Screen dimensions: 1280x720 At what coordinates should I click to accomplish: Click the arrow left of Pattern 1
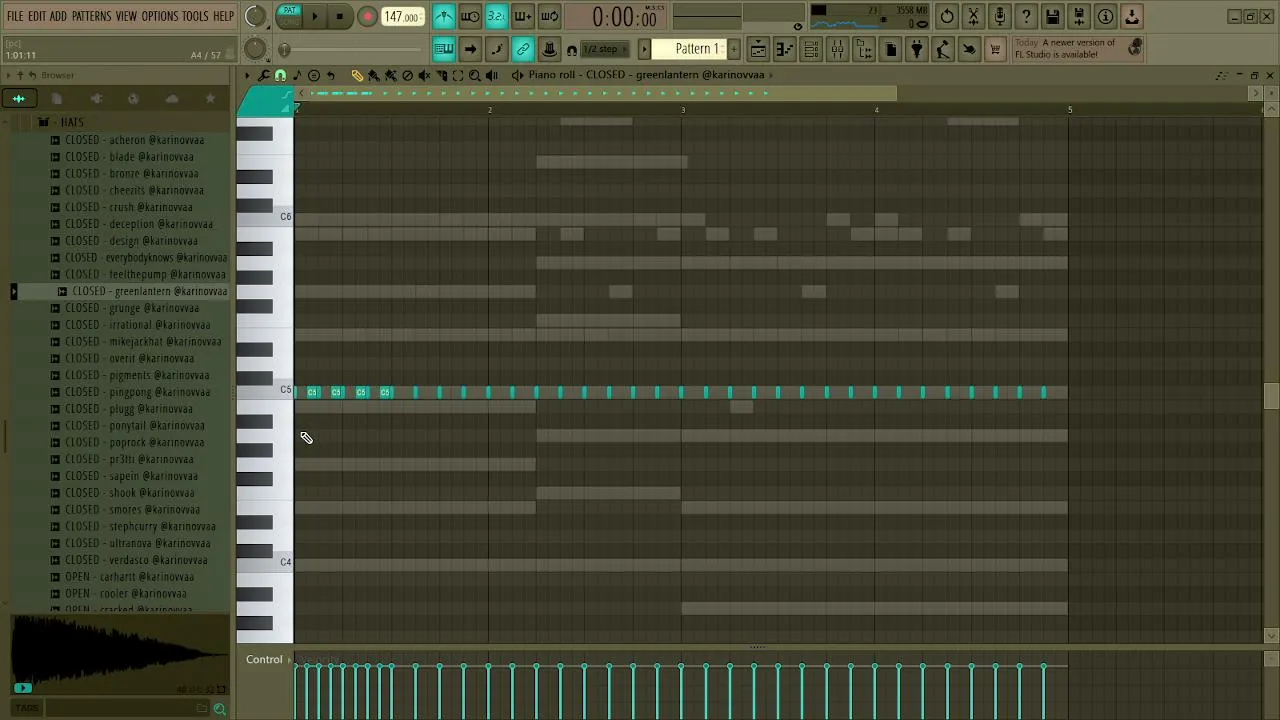(x=645, y=49)
